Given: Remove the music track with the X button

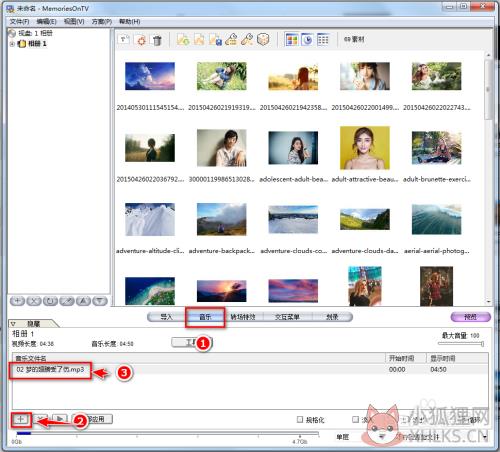Looking at the screenshot, I should point(41,419).
